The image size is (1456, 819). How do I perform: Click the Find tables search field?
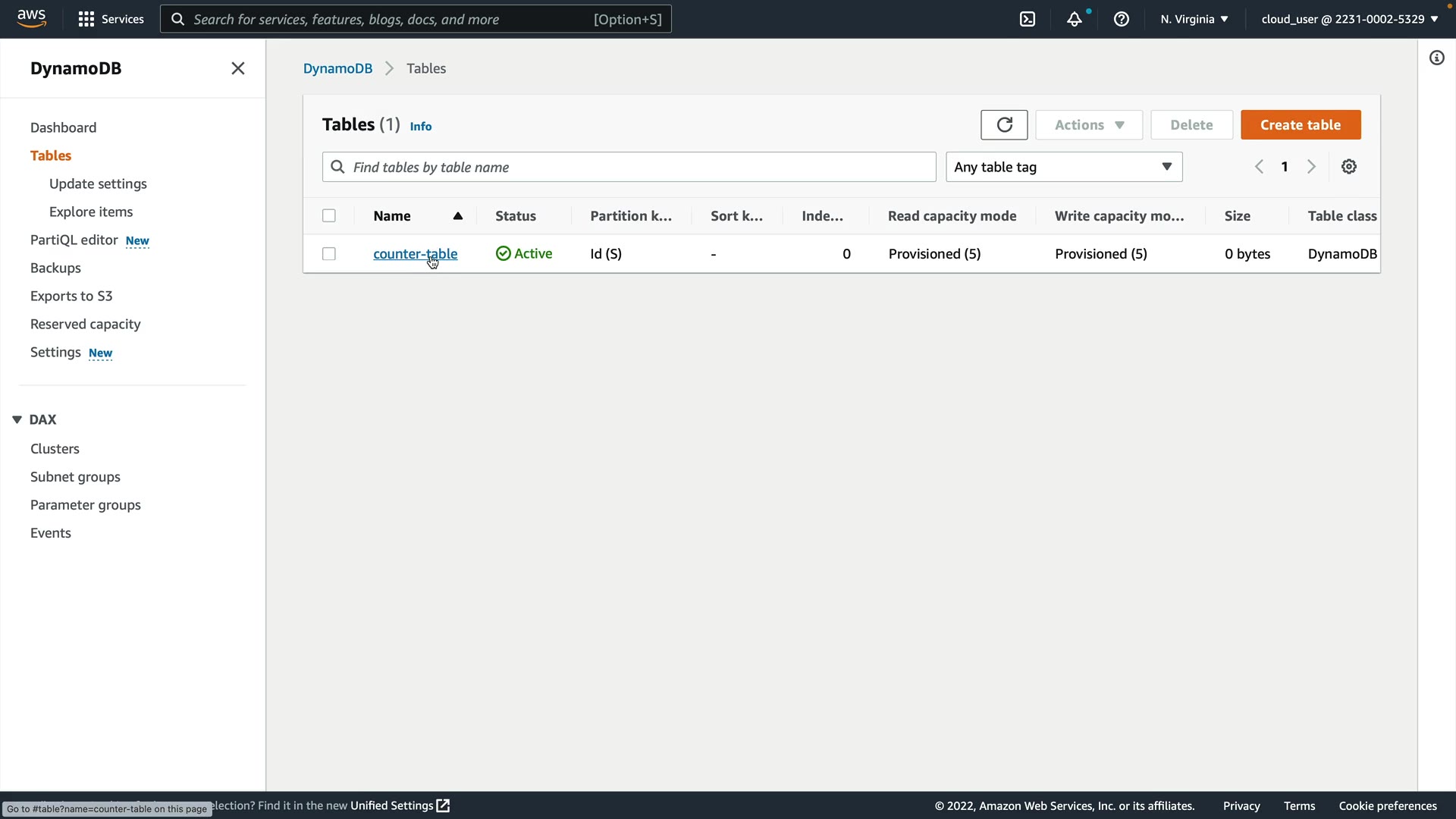[x=629, y=167]
